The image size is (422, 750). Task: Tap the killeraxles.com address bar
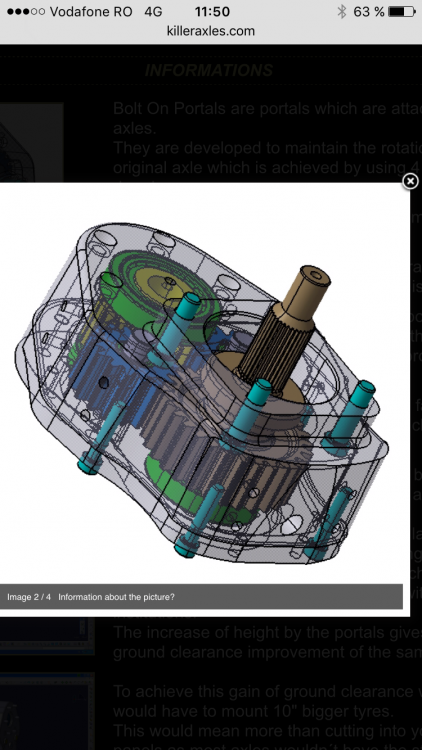coord(211,31)
